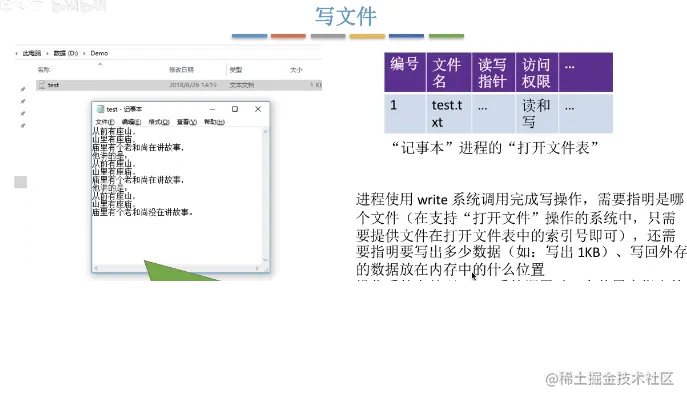Open the 帮助(H) menu in Notepad
The width and height of the screenshot is (687, 400).
[214, 122]
